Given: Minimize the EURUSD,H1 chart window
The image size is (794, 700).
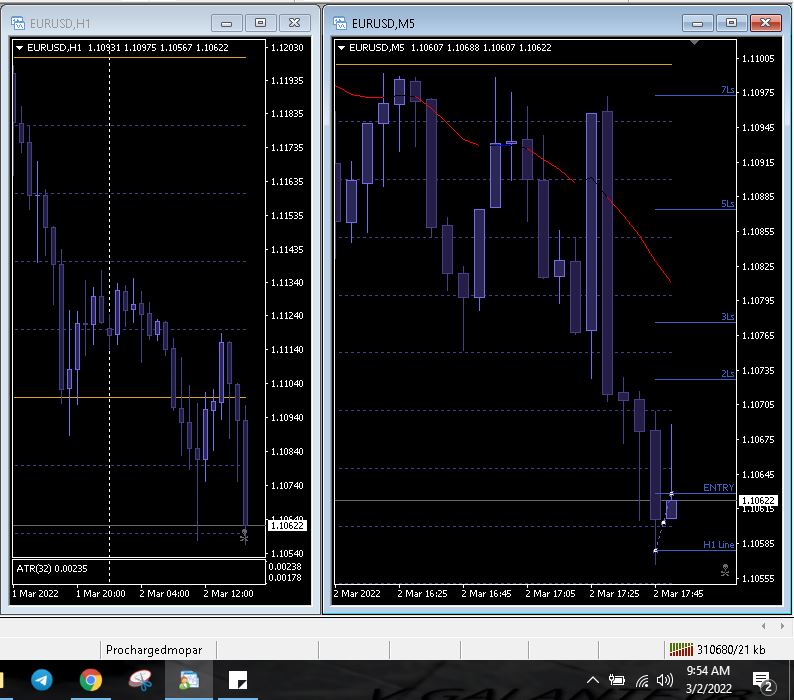Looking at the screenshot, I should pos(226,23).
